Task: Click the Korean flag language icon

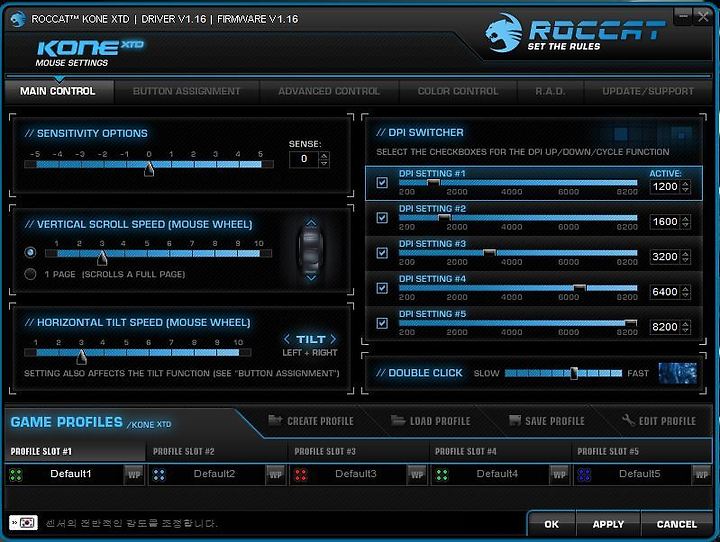Action: click(x=23, y=523)
